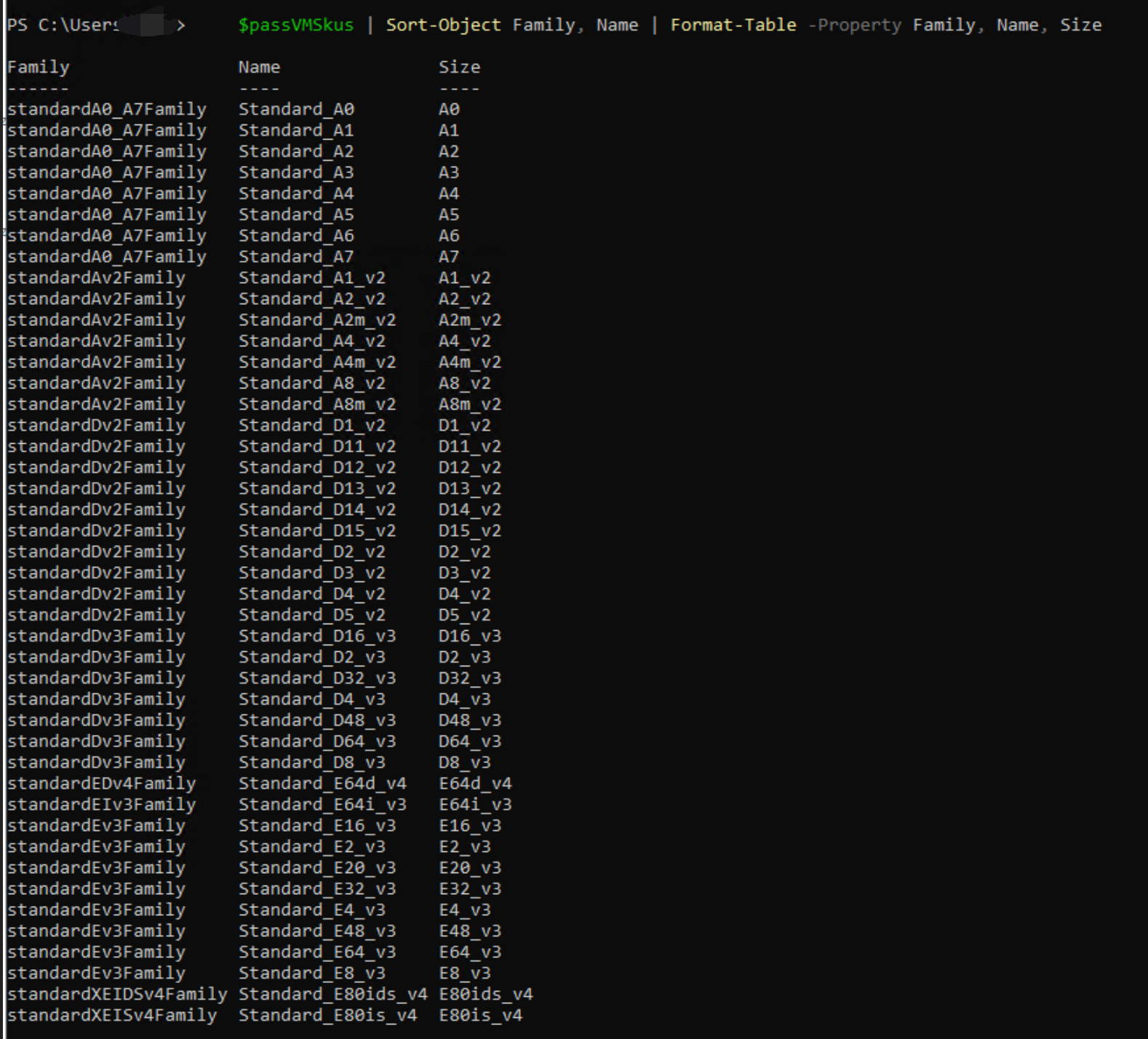The width and height of the screenshot is (1148, 1039).
Task: Click the Format-Table cmdlet text
Action: 733,25
